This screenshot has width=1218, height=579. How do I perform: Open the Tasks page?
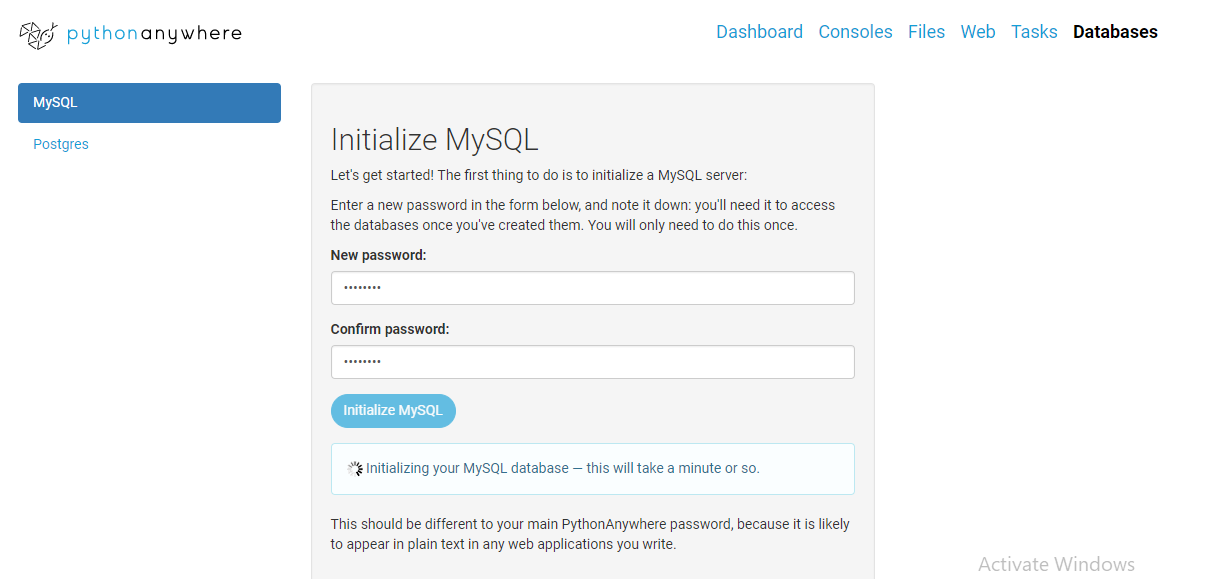coord(1034,31)
